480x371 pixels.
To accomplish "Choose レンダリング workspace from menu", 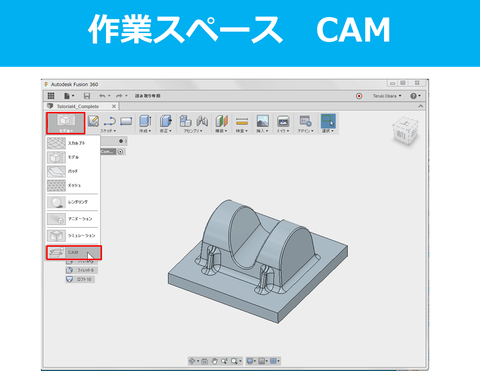I will [73, 202].
